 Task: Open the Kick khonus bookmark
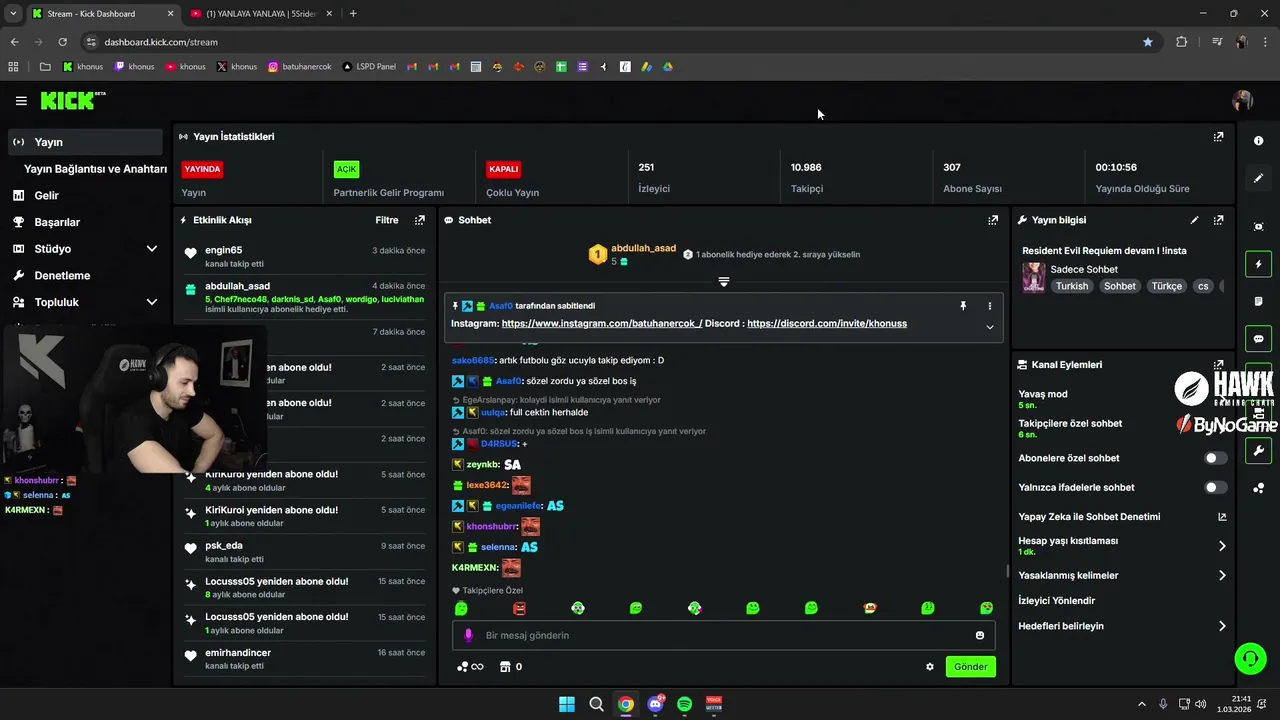[83, 67]
